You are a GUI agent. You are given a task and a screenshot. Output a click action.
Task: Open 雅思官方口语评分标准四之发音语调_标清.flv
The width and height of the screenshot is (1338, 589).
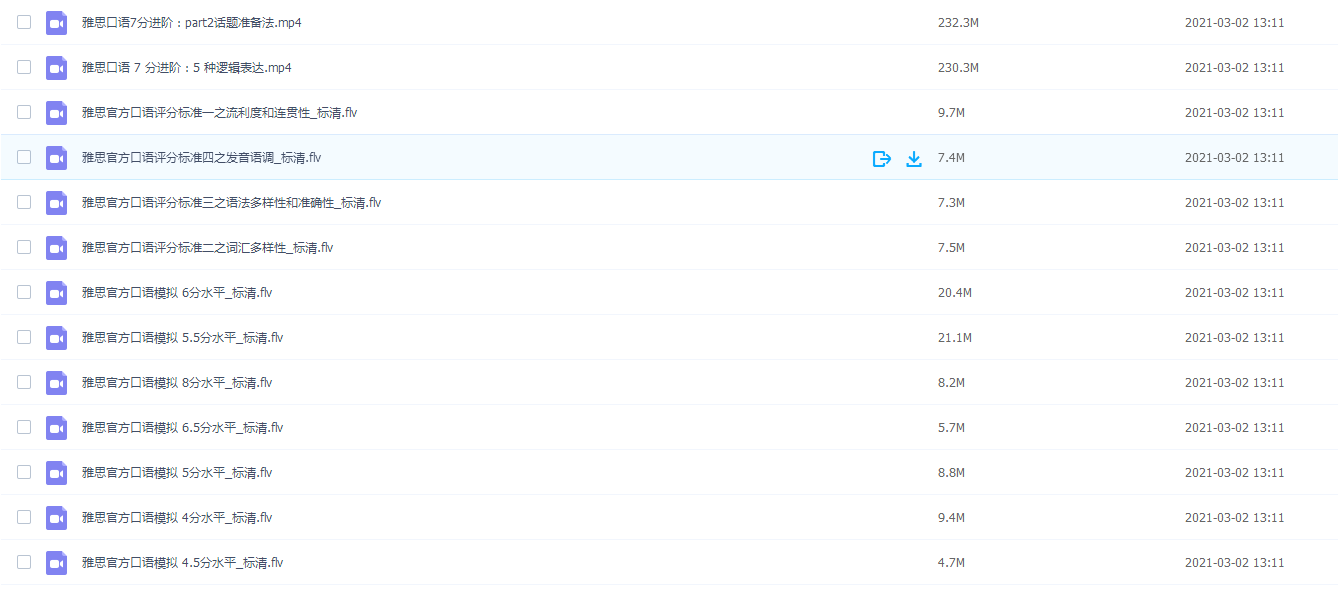[x=201, y=158]
